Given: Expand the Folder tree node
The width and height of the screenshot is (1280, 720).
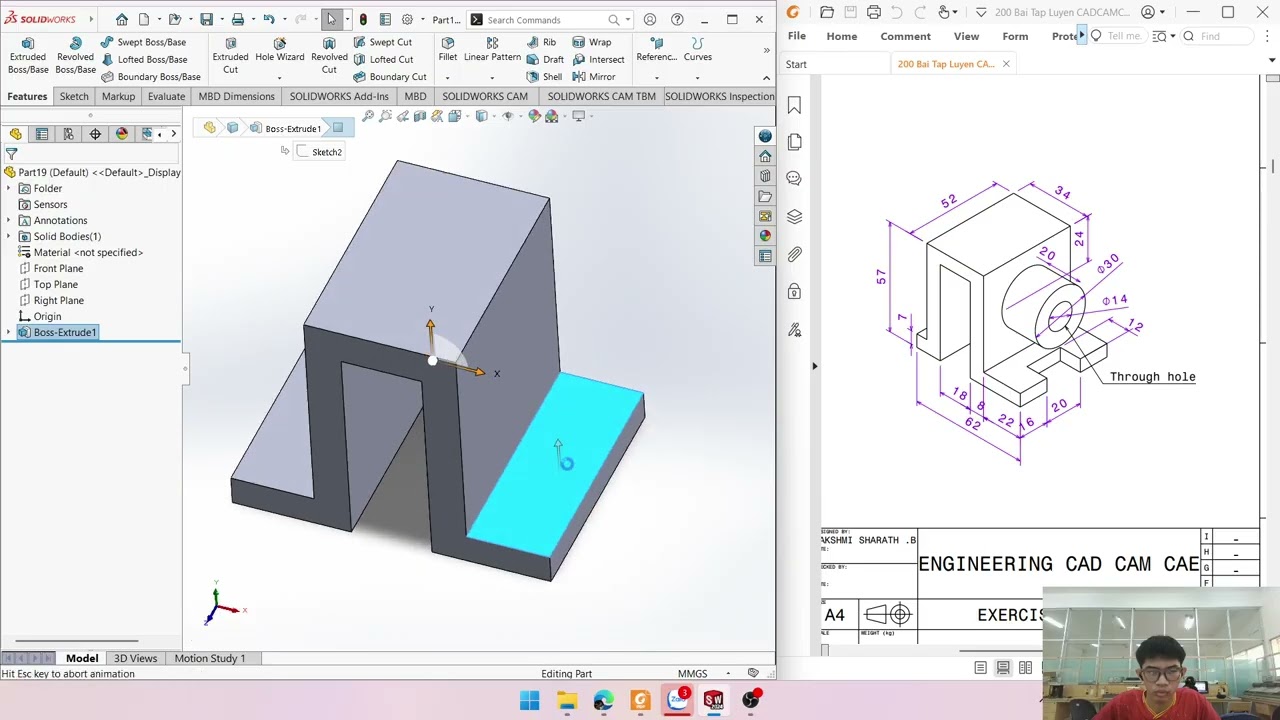Looking at the screenshot, I should pyautogui.click(x=9, y=188).
